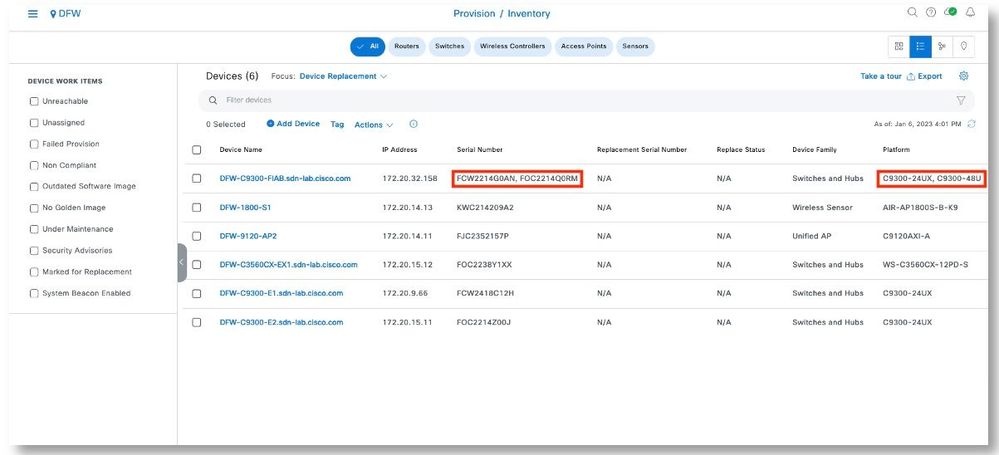Click platform WS-C3560CX-12PD-S cell
Viewport: 999px width, 455px height.
pyautogui.click(x=925, y=264)
